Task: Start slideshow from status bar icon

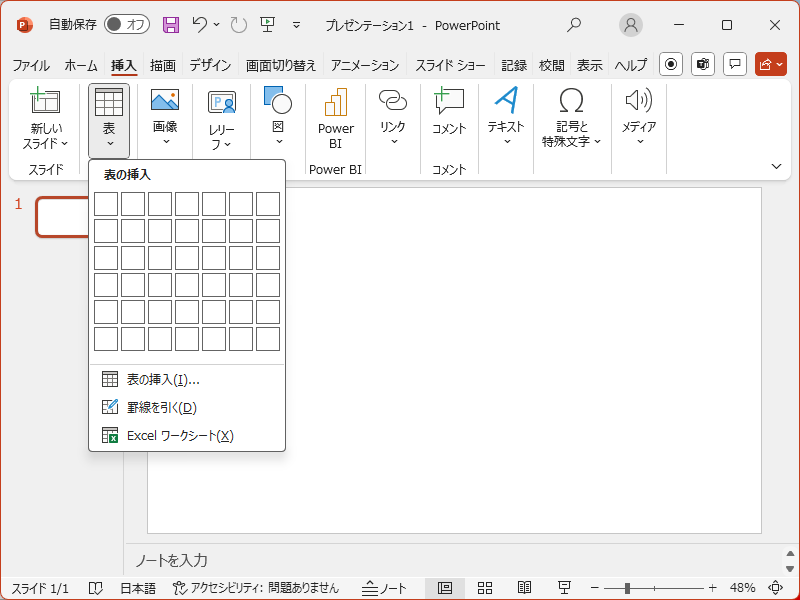Action: [x=564, y=588]
